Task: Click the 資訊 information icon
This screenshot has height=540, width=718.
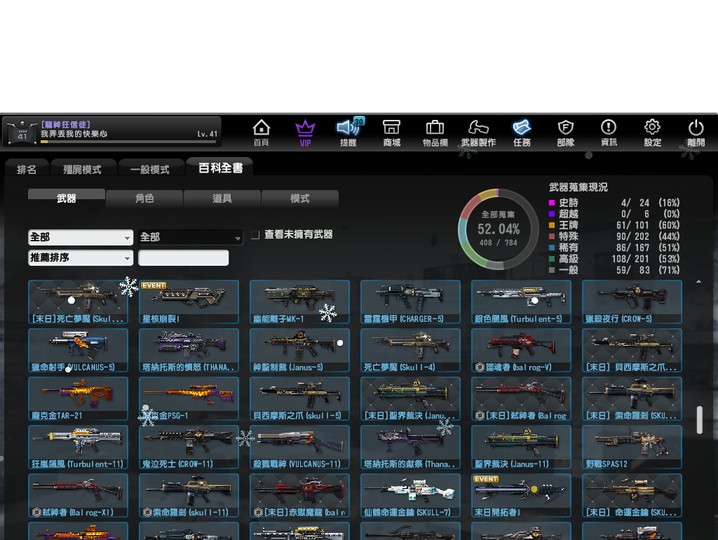Action: 608,132
